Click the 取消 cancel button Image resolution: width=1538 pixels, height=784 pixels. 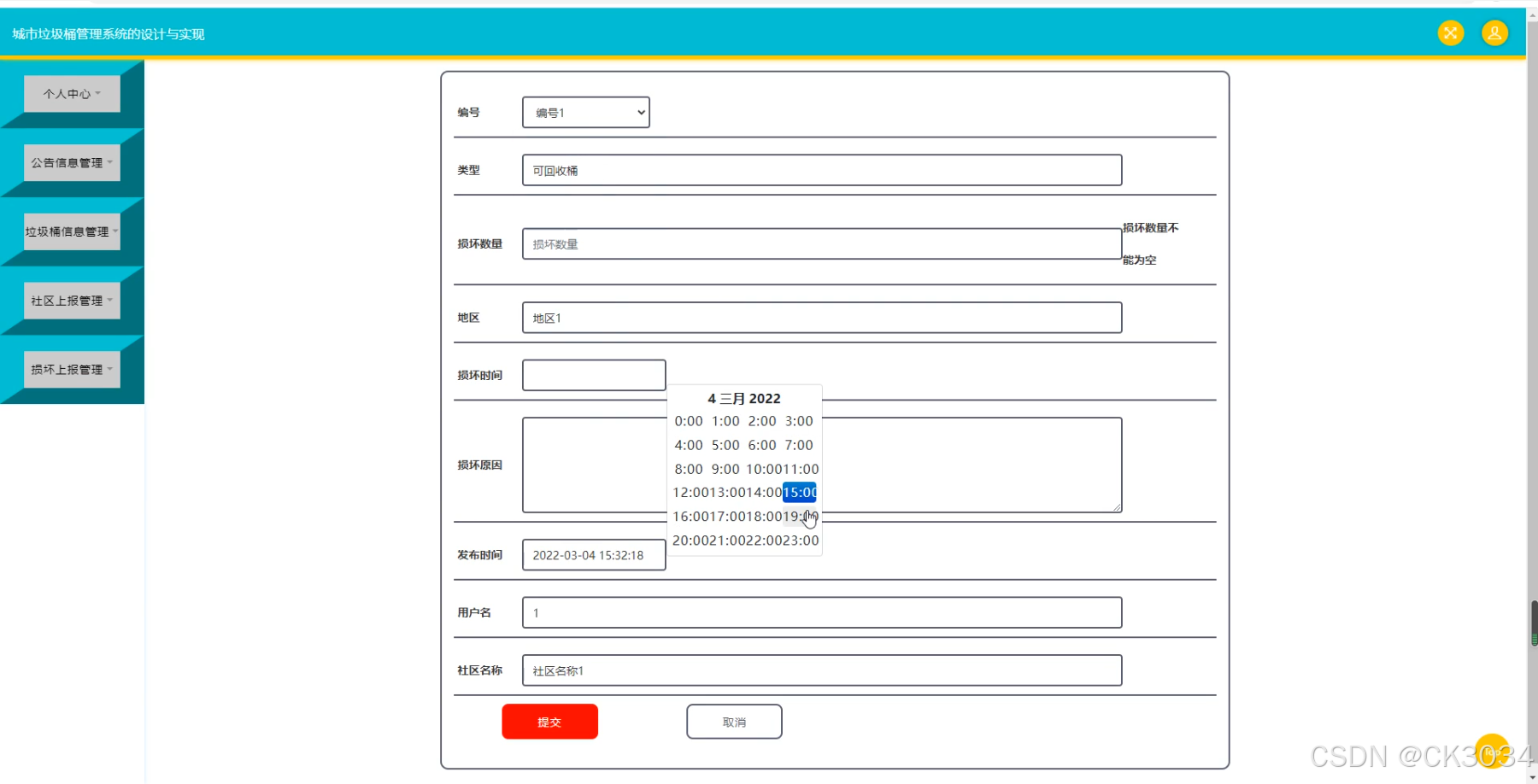pos(734,722)
